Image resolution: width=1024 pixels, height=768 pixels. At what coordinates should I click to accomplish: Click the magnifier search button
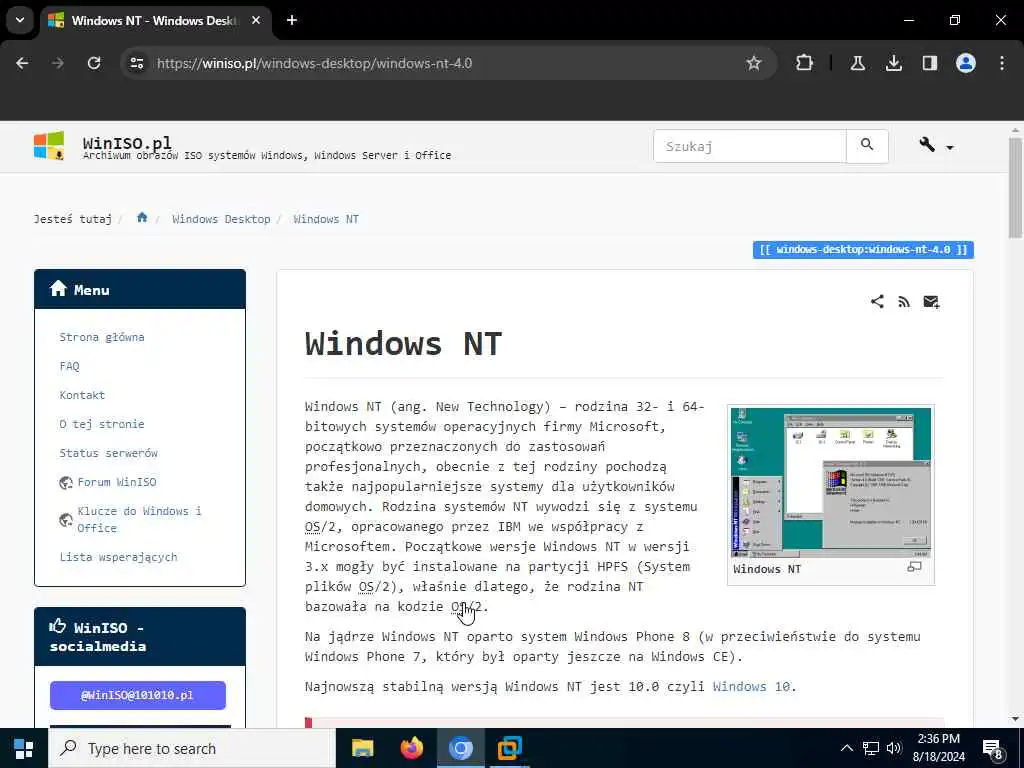point(867,146)
